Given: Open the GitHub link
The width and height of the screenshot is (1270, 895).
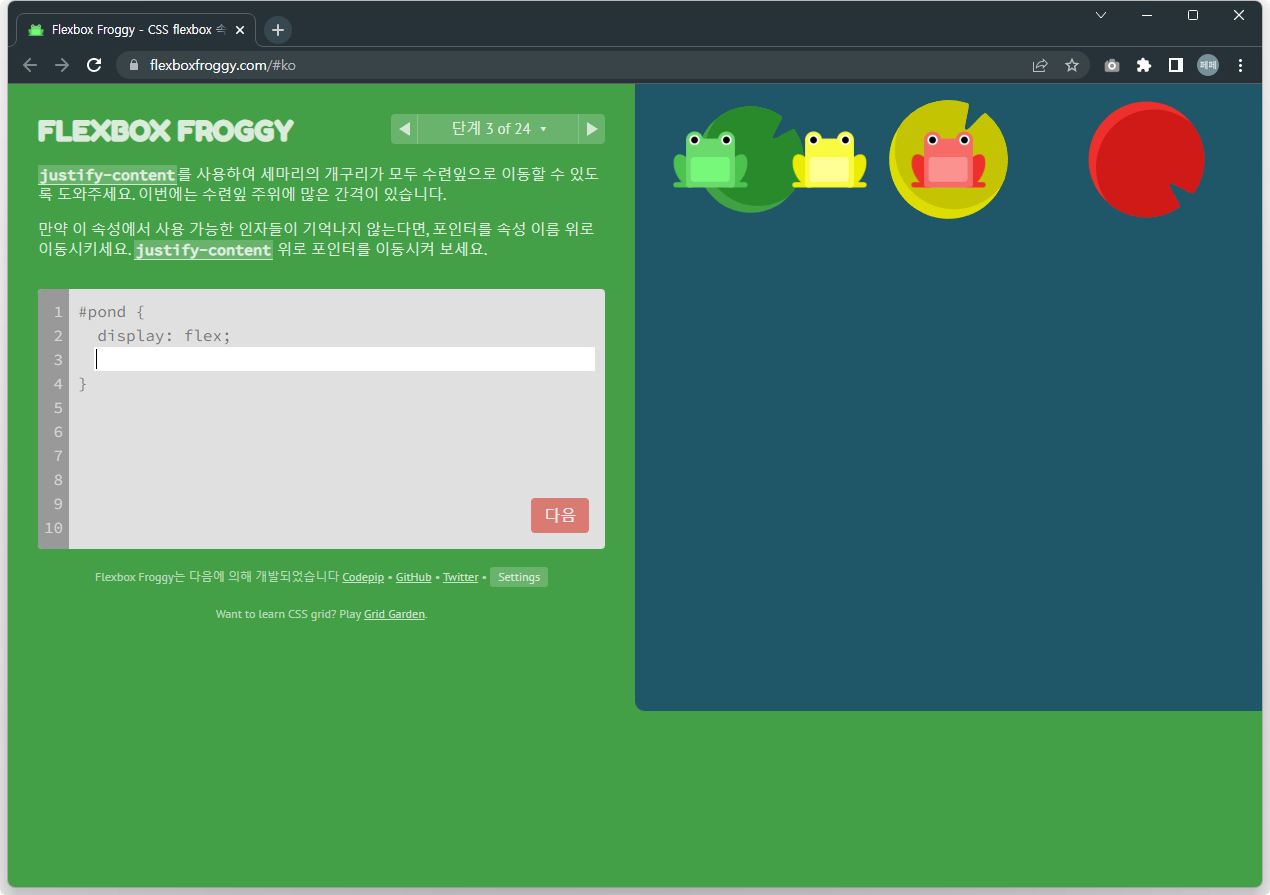Looking at the screenshot, I should click(414, 577).
